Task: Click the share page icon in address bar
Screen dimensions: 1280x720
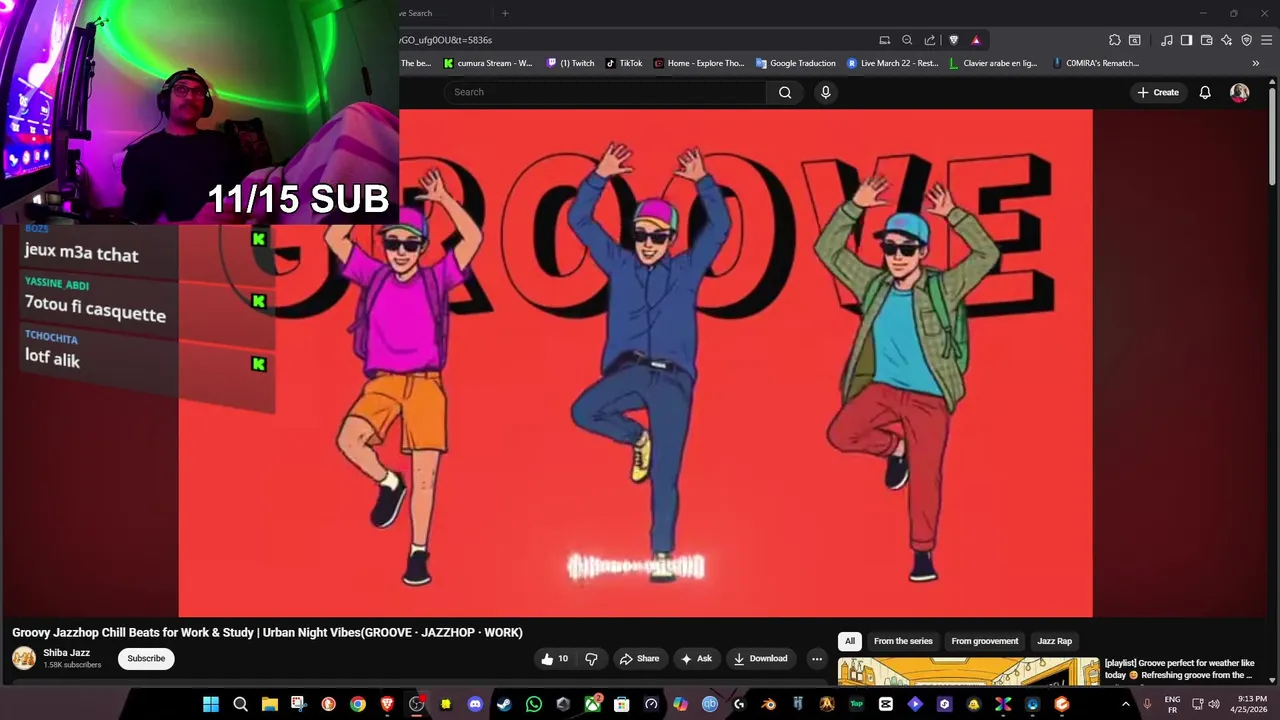Action: (x=930, y=40)
